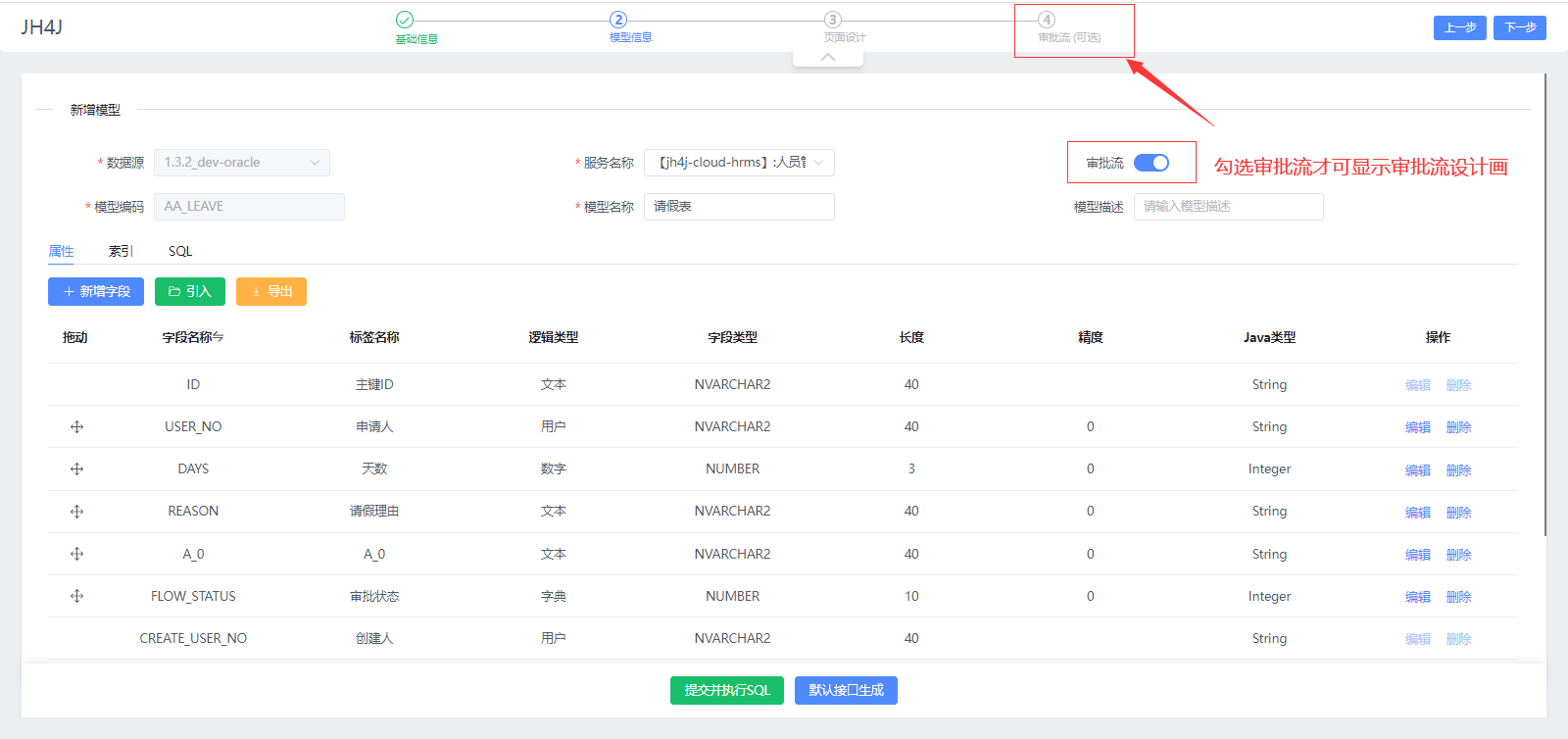Click the step 1 基础信息 check icon
Viewport: 1568px width, 739px height.
click(405, 20)
